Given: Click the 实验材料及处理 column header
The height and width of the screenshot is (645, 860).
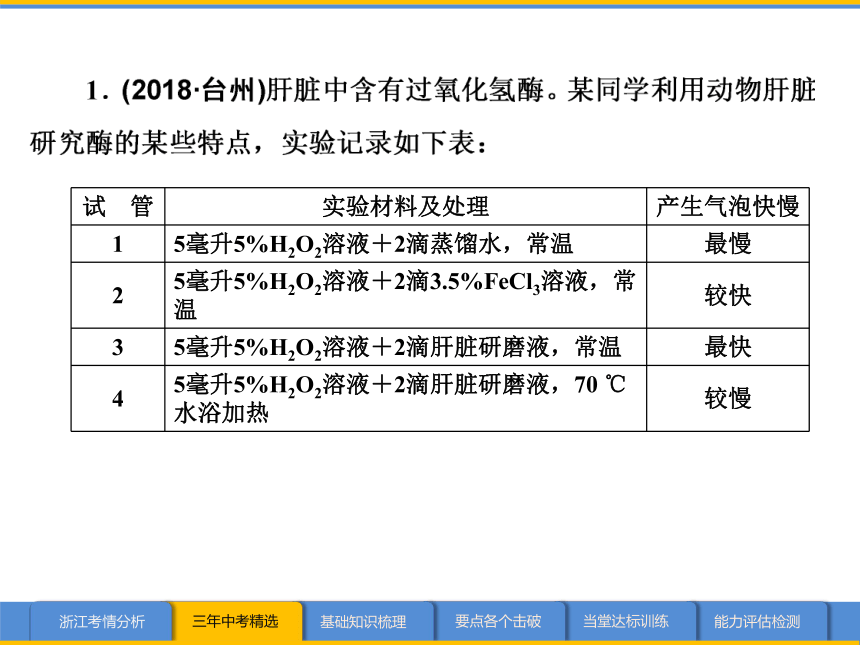Looking at the screenshot, I should (x=405, y=207).
